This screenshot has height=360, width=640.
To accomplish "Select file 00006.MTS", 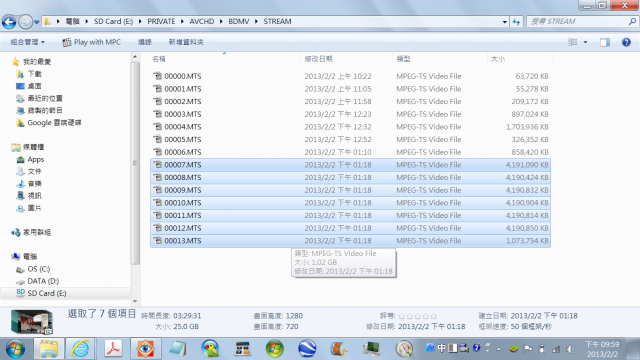I will [x=351, y=152].
